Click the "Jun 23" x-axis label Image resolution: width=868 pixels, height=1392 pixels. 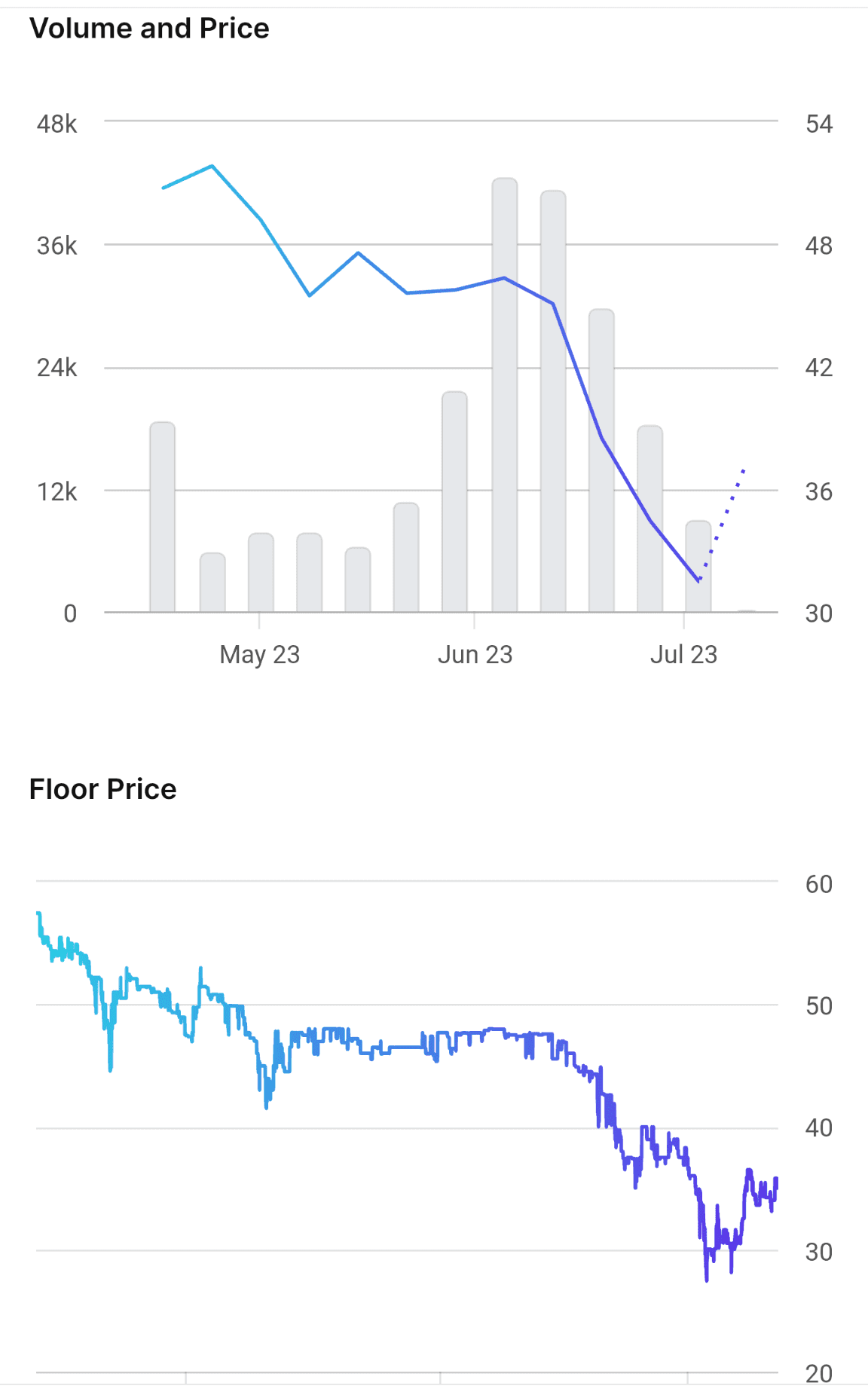tap(475, 654)
